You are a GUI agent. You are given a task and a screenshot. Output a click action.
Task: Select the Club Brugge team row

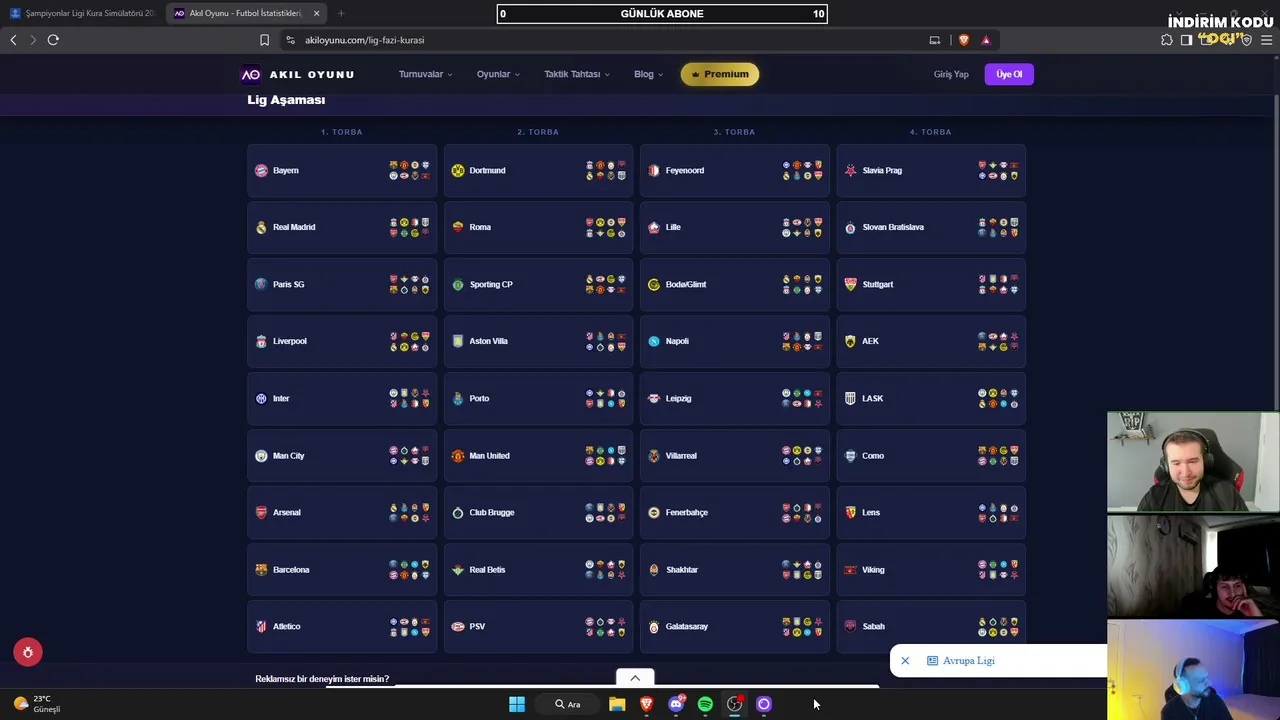pyautogui.click(x=538, y=513)
